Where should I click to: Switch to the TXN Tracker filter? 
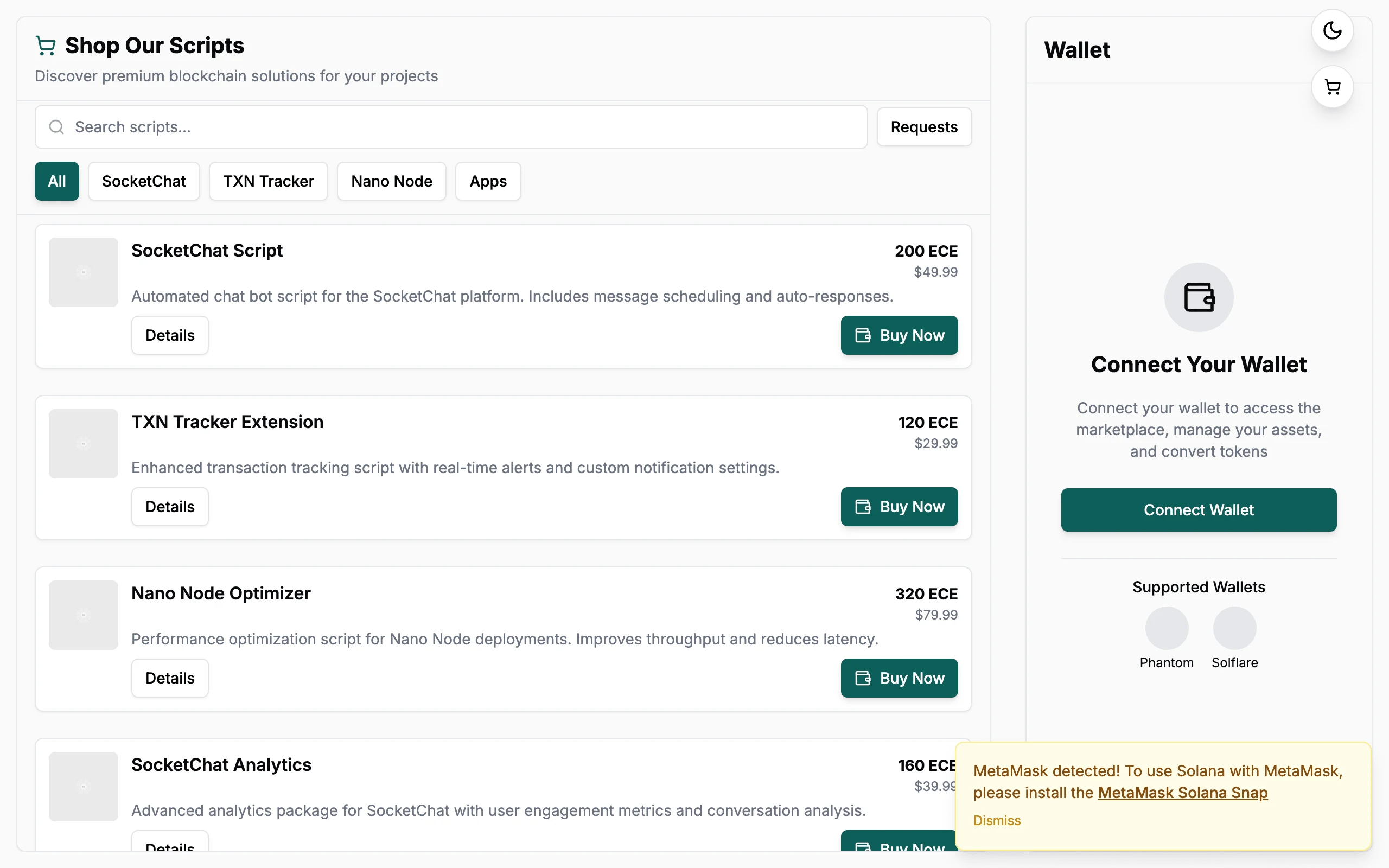269,181
